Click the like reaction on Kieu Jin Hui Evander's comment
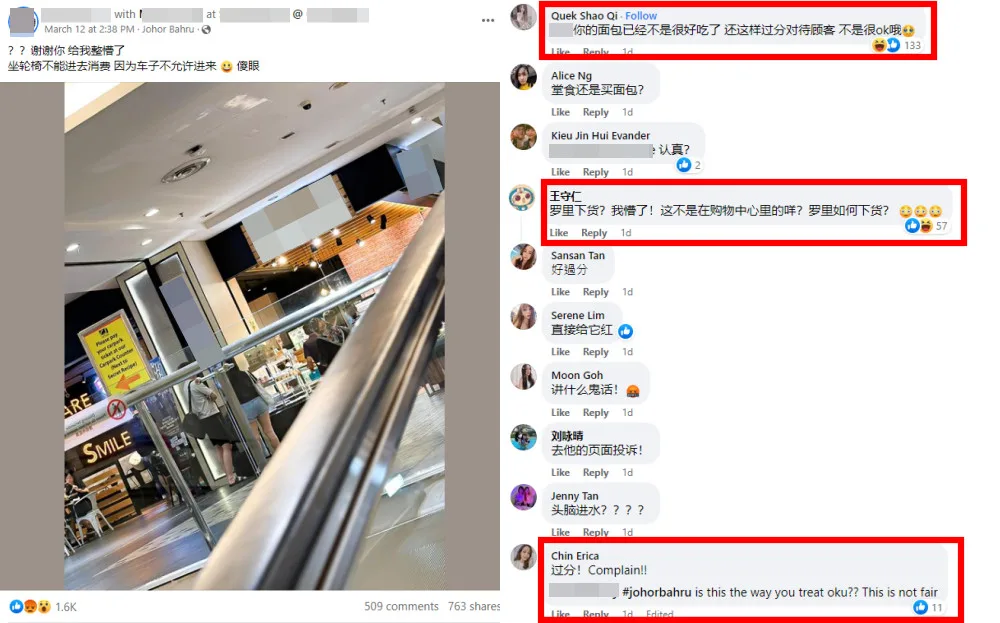This screenshot has width=1000, height=623. point(684,165)
